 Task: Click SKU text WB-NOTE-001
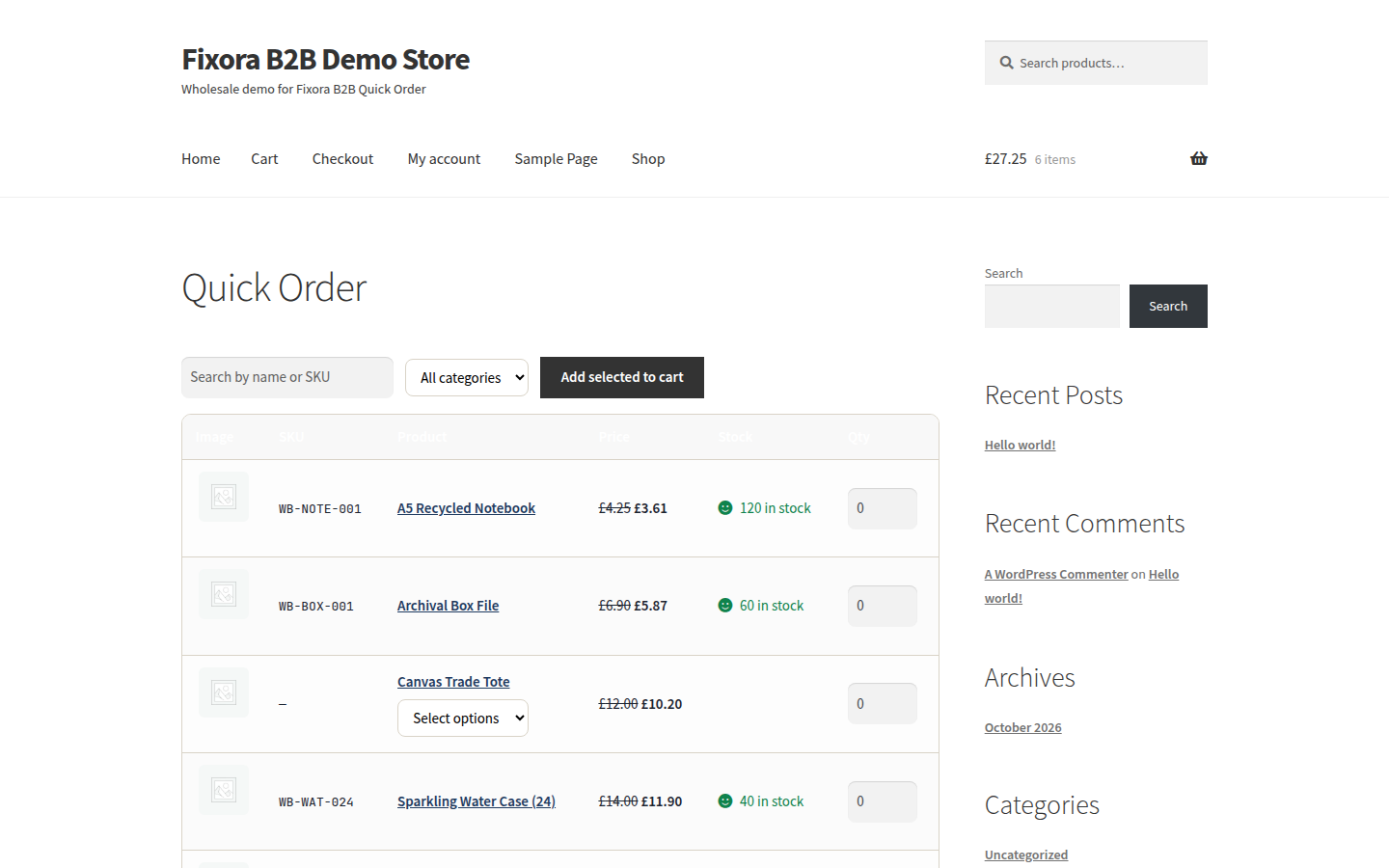coord(320,508)
